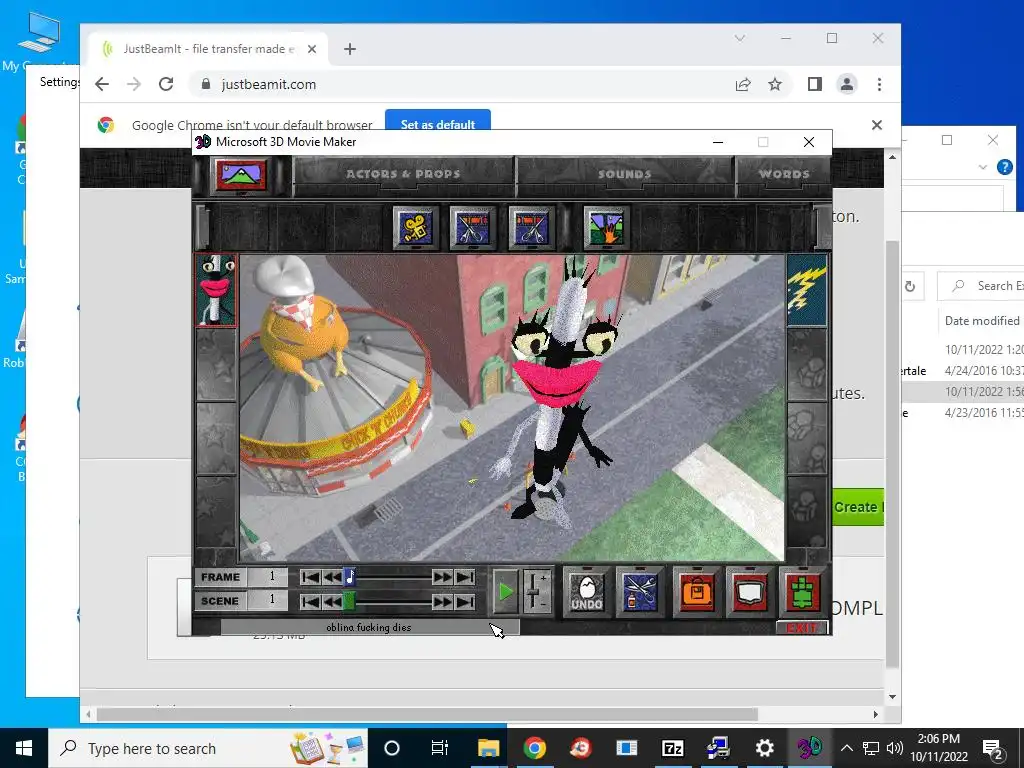Jump to first scene

311,601
